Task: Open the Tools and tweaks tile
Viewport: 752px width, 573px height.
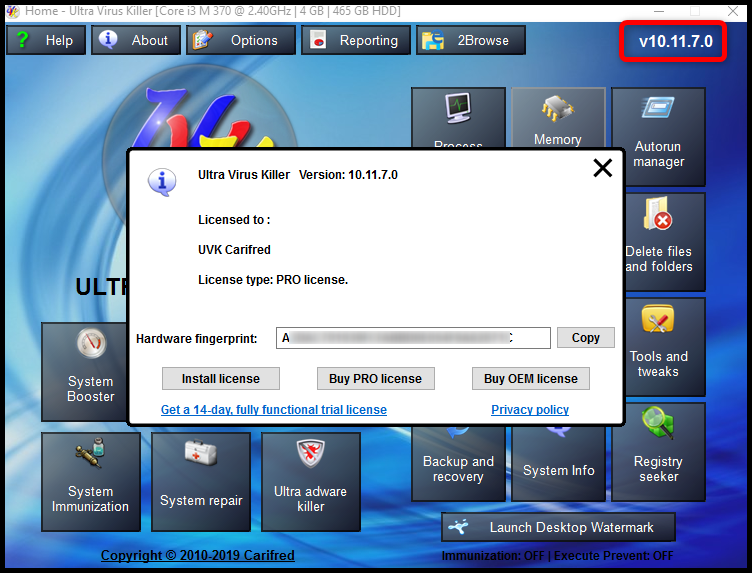Action: [x=665, y=347]
